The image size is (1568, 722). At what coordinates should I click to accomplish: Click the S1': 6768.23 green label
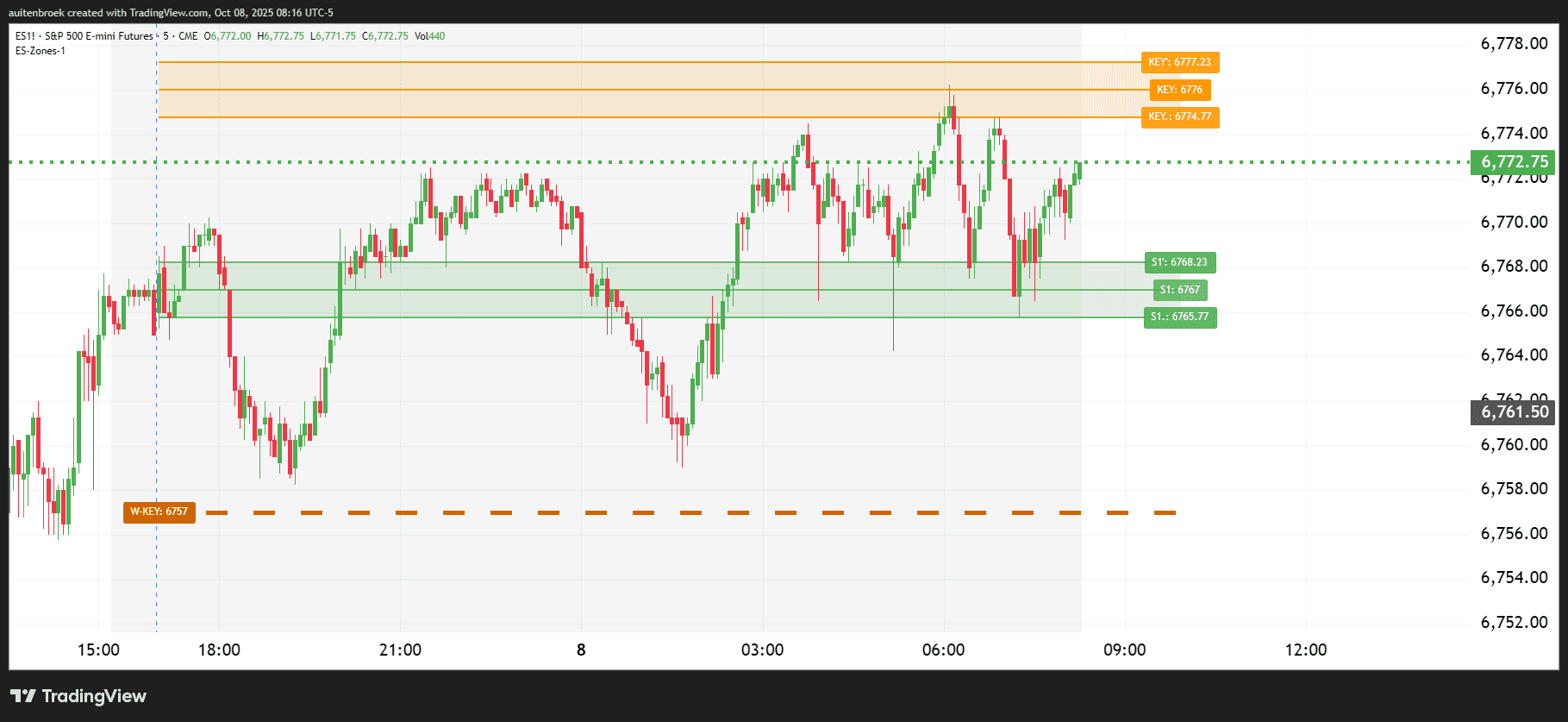coord(1179,262)
